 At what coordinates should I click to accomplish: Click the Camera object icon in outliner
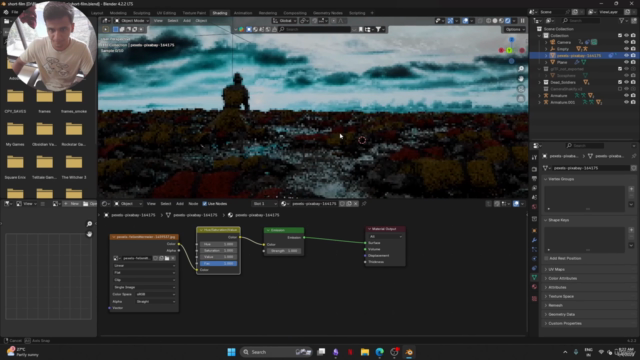coord(553,42)
